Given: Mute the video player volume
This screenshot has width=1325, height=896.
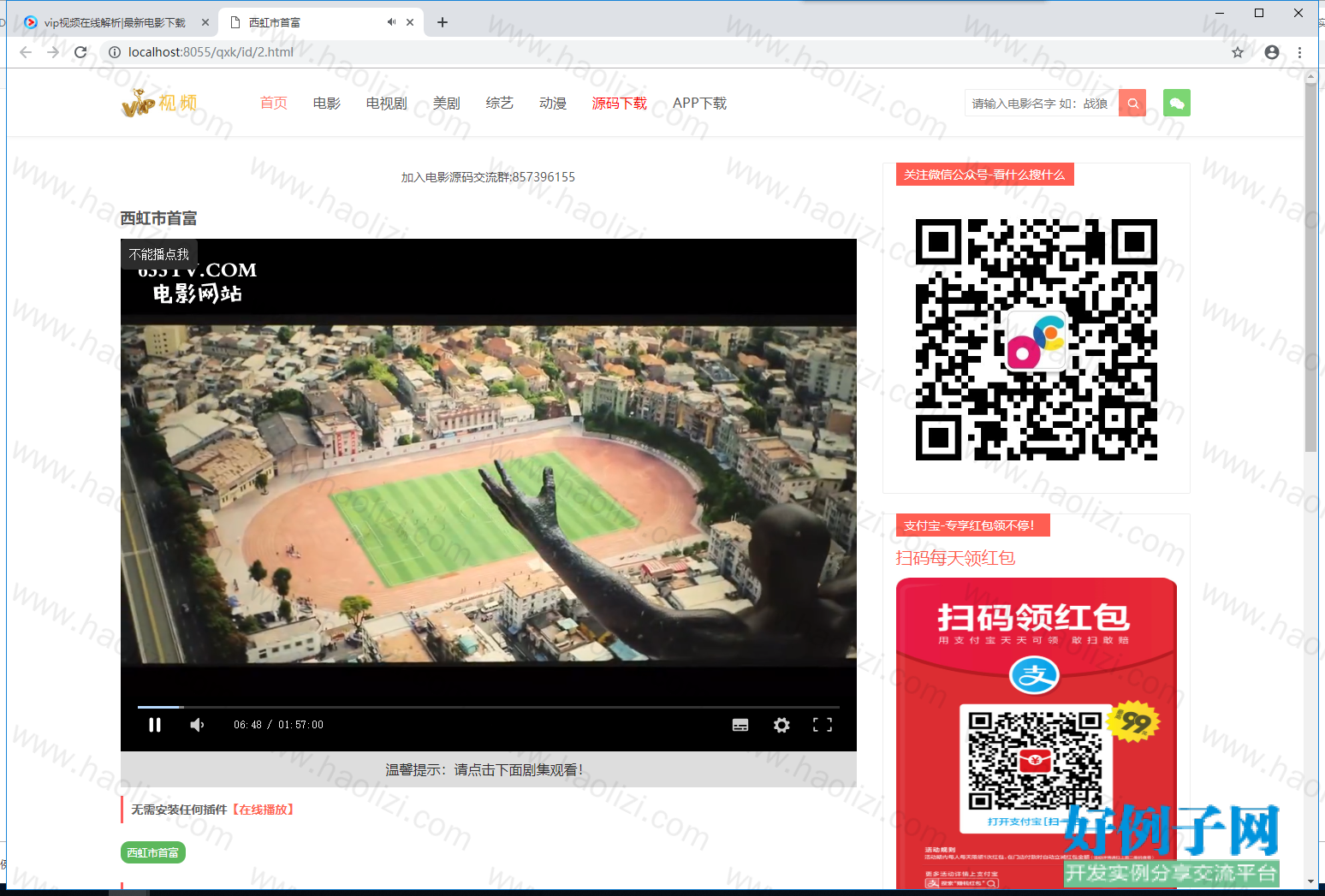Looking at the screenshot, I should 197,725.
